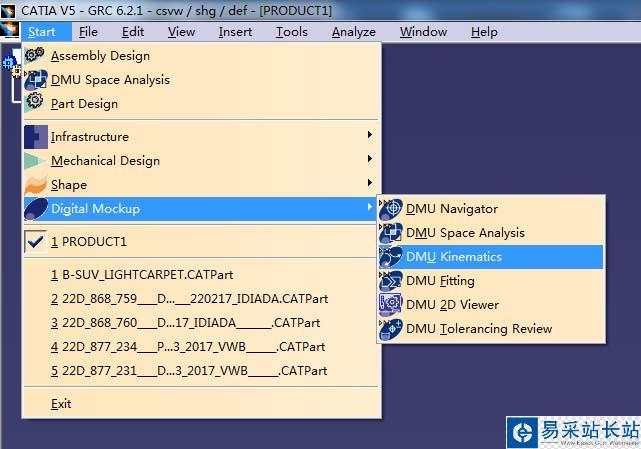This screenshot has width=641, height=449.
Task: Choose Assembly Design workbench
Action: click(202, 56)
